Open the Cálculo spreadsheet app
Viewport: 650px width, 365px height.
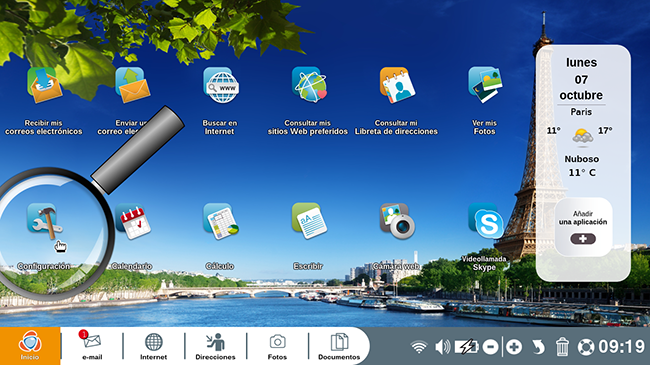click(221, 221)
